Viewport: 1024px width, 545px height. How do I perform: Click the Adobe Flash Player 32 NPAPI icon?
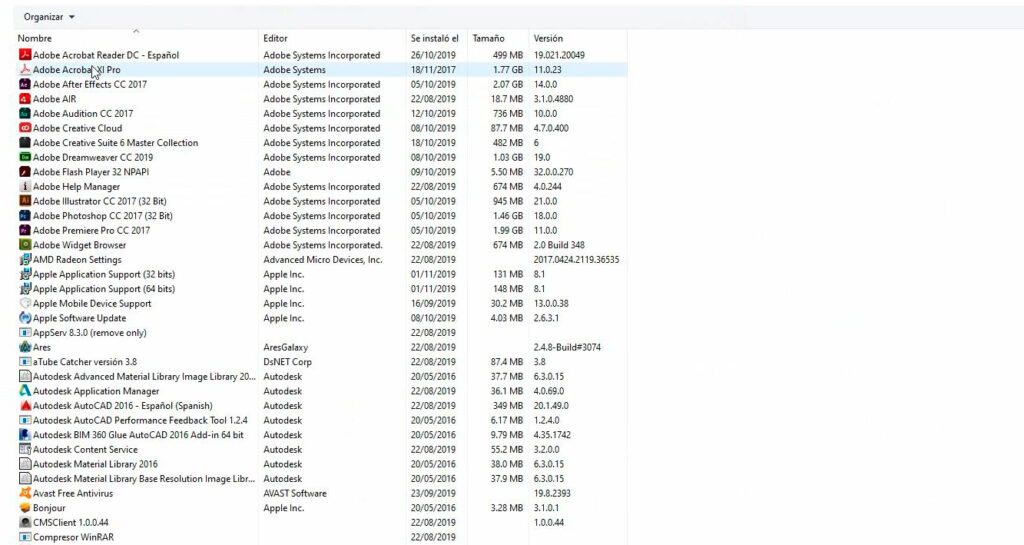point(25,172)
